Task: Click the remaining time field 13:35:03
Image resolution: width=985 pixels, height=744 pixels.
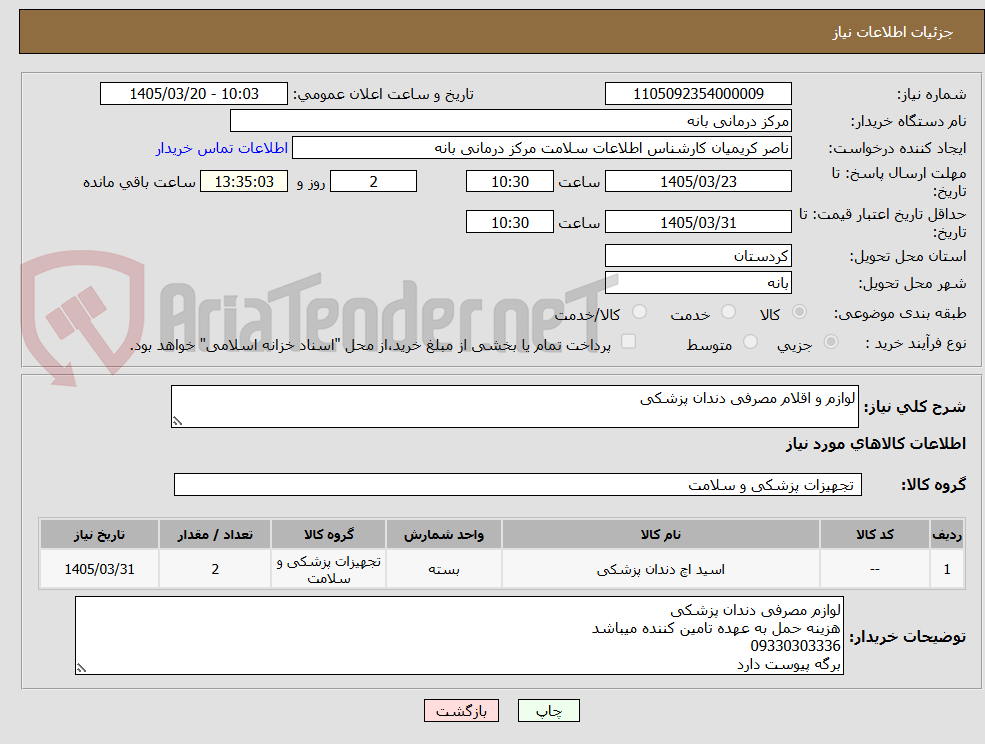Action: point(244,182)
